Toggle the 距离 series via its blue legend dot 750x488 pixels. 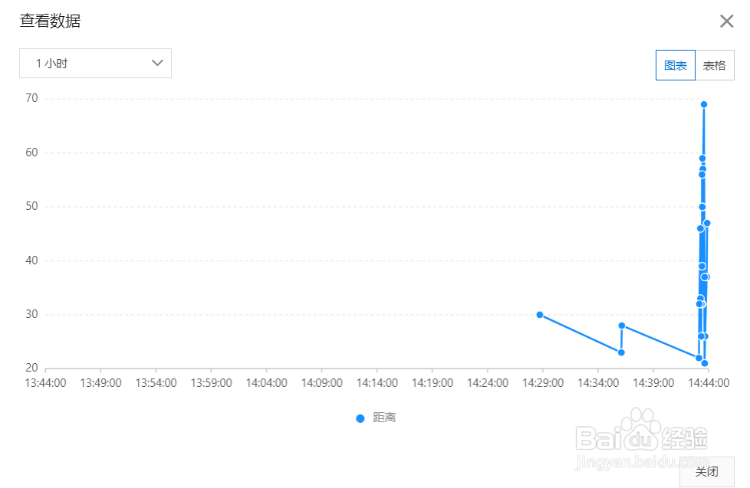360,418
